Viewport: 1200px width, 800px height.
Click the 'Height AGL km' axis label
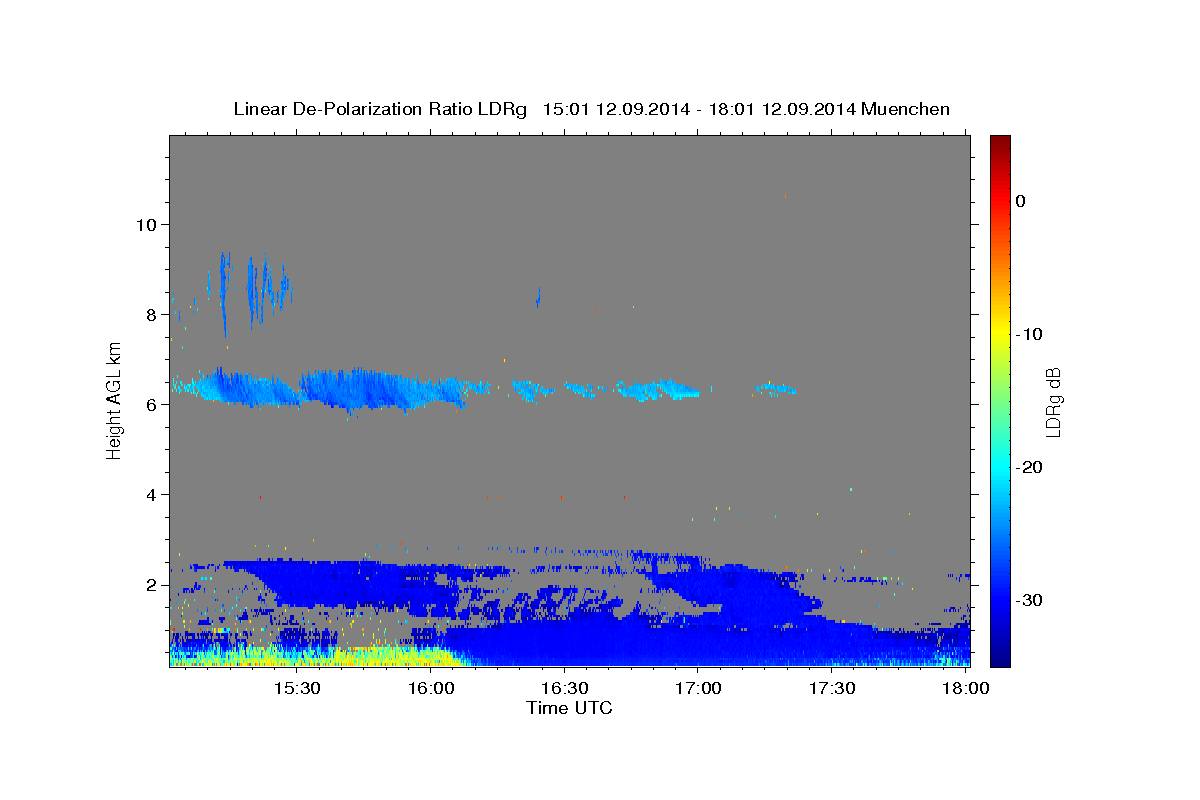coord(114,401)
